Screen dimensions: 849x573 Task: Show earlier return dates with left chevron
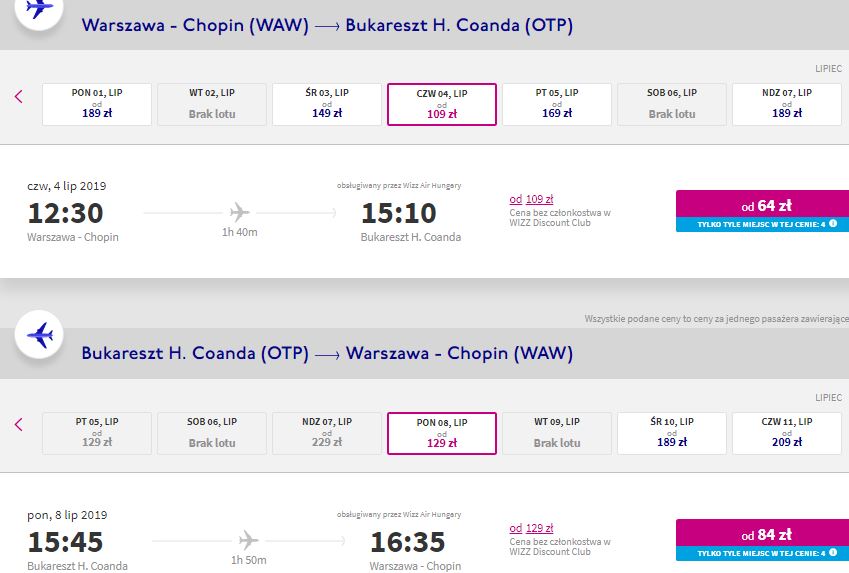pyautogui.click(x=19, y=425)
